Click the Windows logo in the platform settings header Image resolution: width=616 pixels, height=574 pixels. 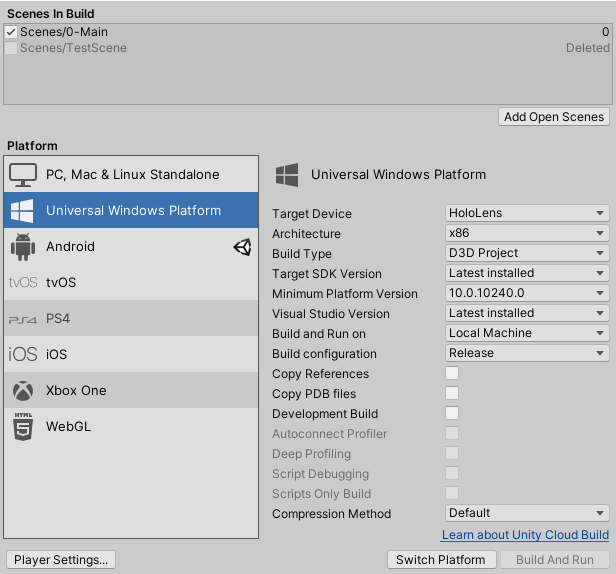[287, 175]
